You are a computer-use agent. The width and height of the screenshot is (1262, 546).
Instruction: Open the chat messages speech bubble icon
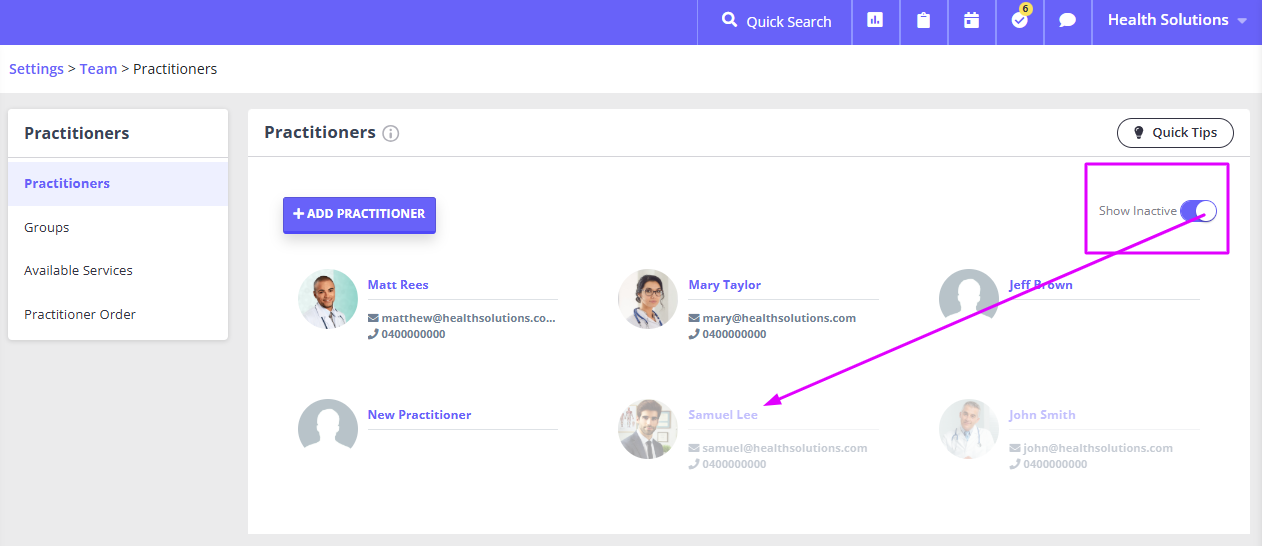1067,21
